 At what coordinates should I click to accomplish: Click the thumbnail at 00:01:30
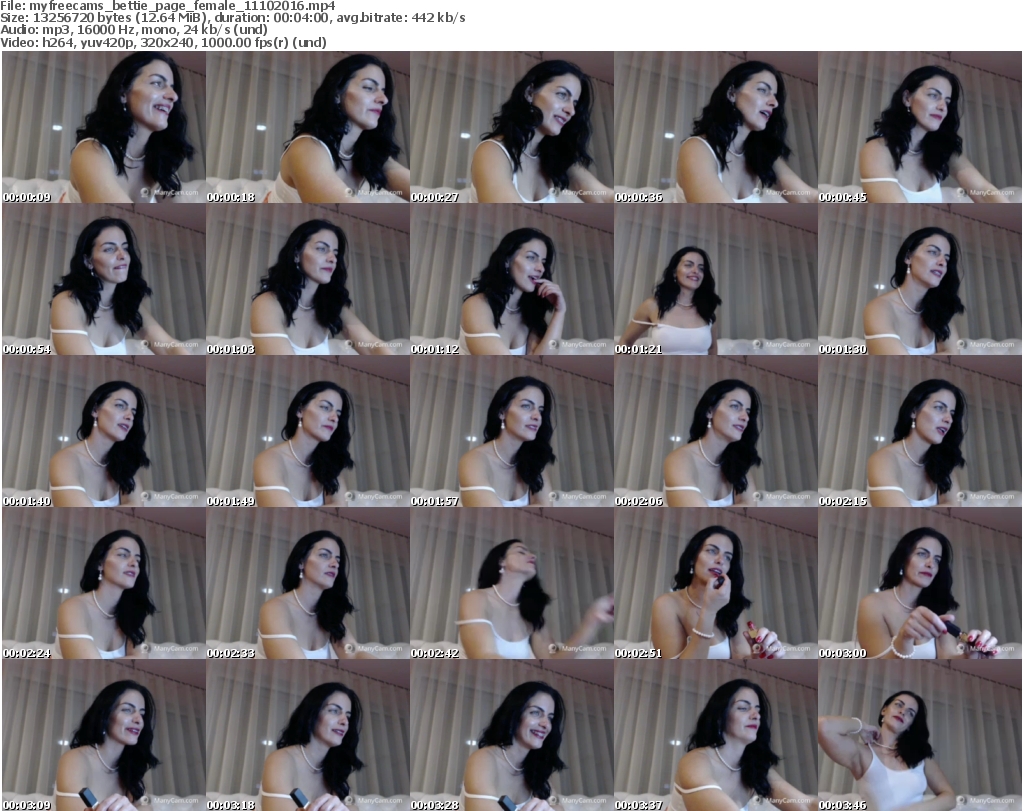click(920, 279)
